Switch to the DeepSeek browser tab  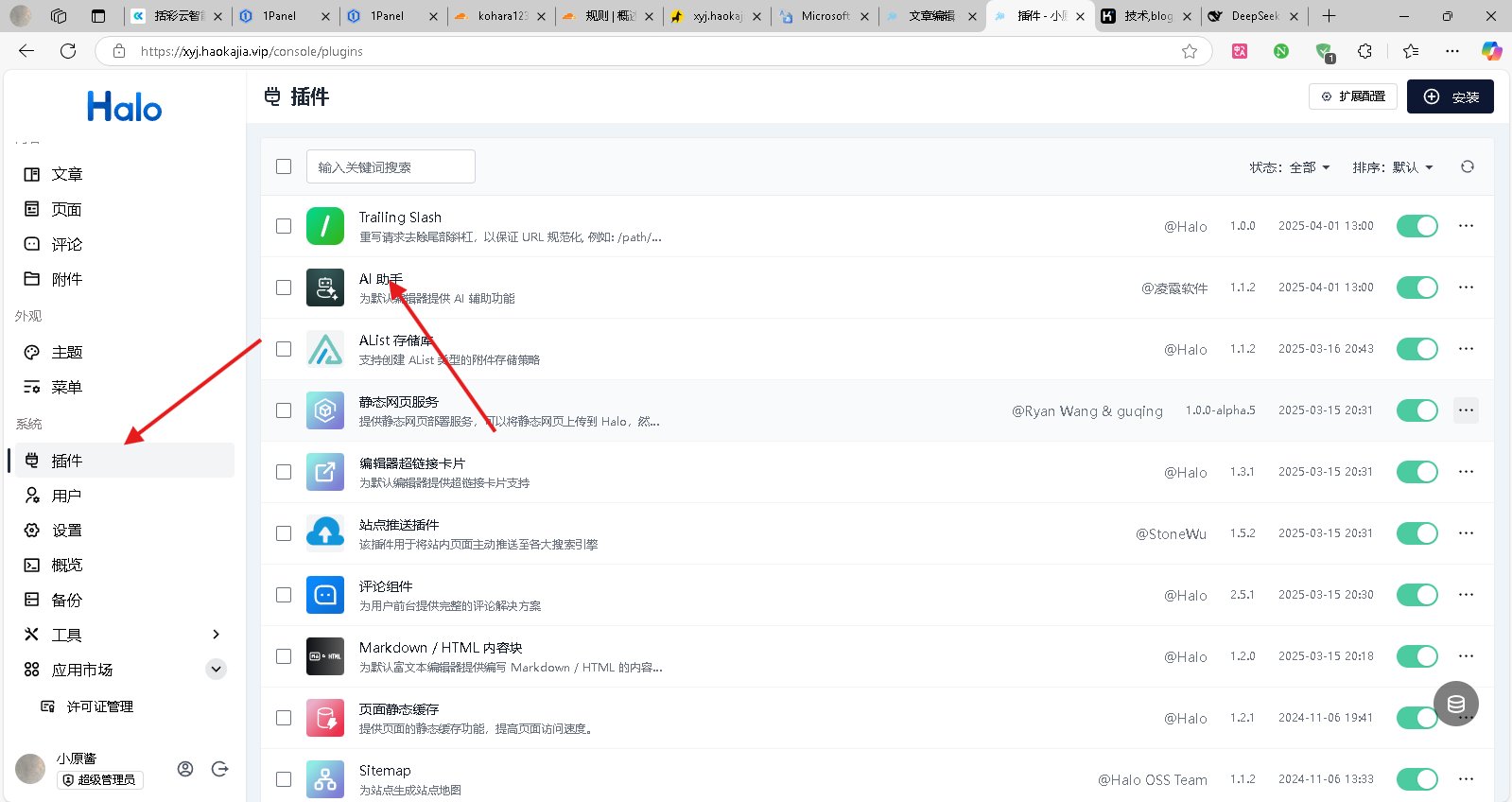(1256, 16)
